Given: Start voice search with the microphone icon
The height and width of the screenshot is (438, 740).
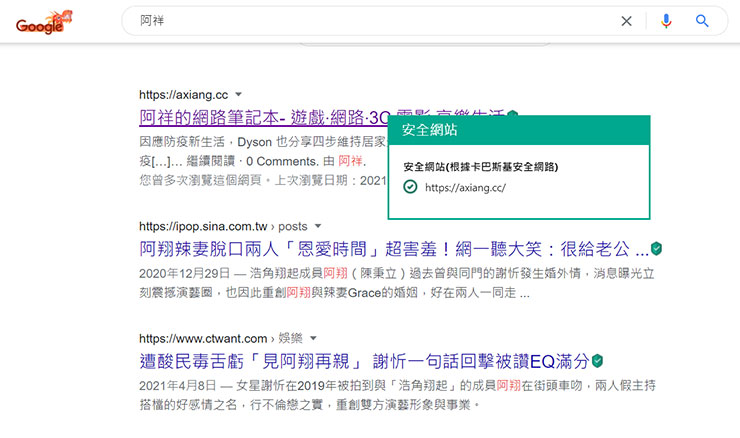Looking at the screenshot, I should click(666, 21).
